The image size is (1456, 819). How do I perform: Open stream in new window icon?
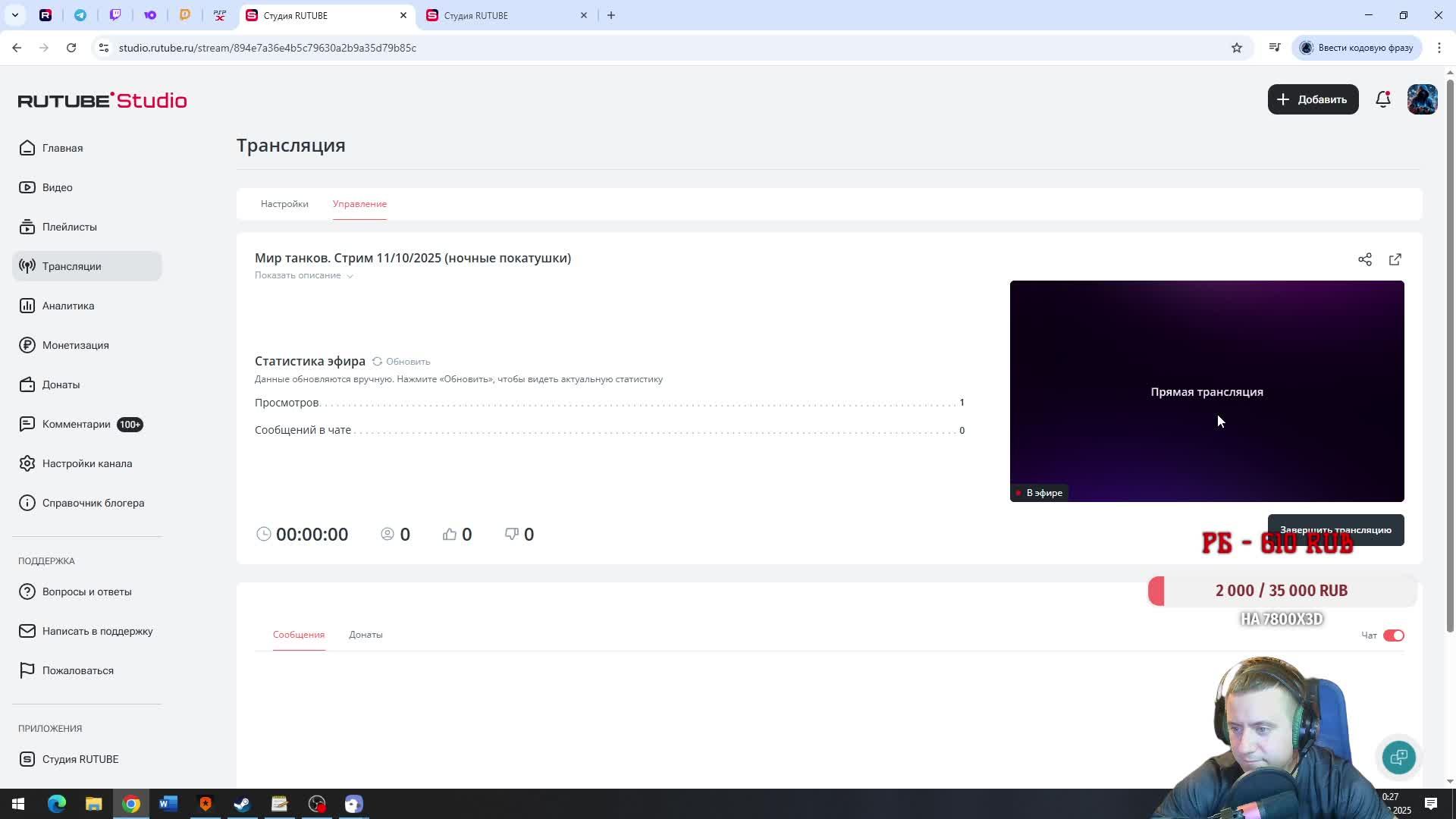tap(1395, 259)
